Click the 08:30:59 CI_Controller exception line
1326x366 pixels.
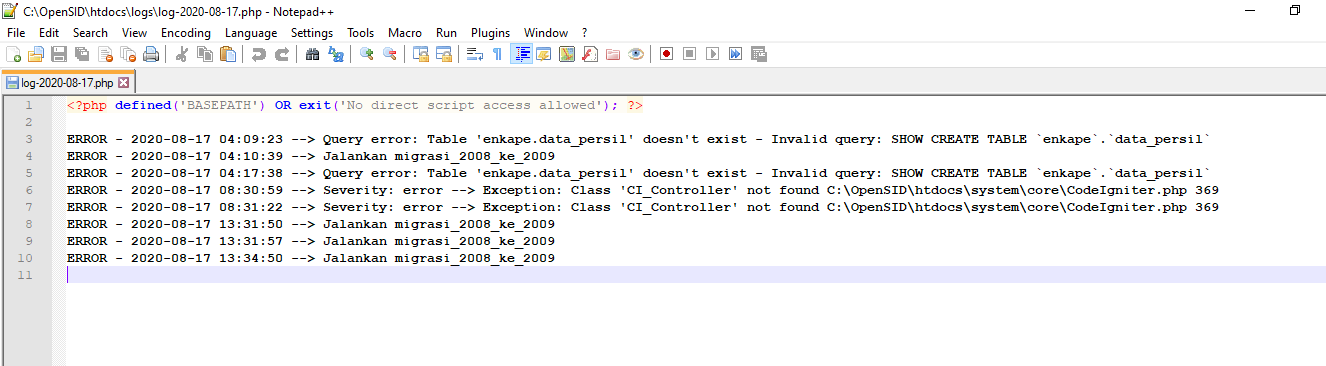tap(643, 190)
